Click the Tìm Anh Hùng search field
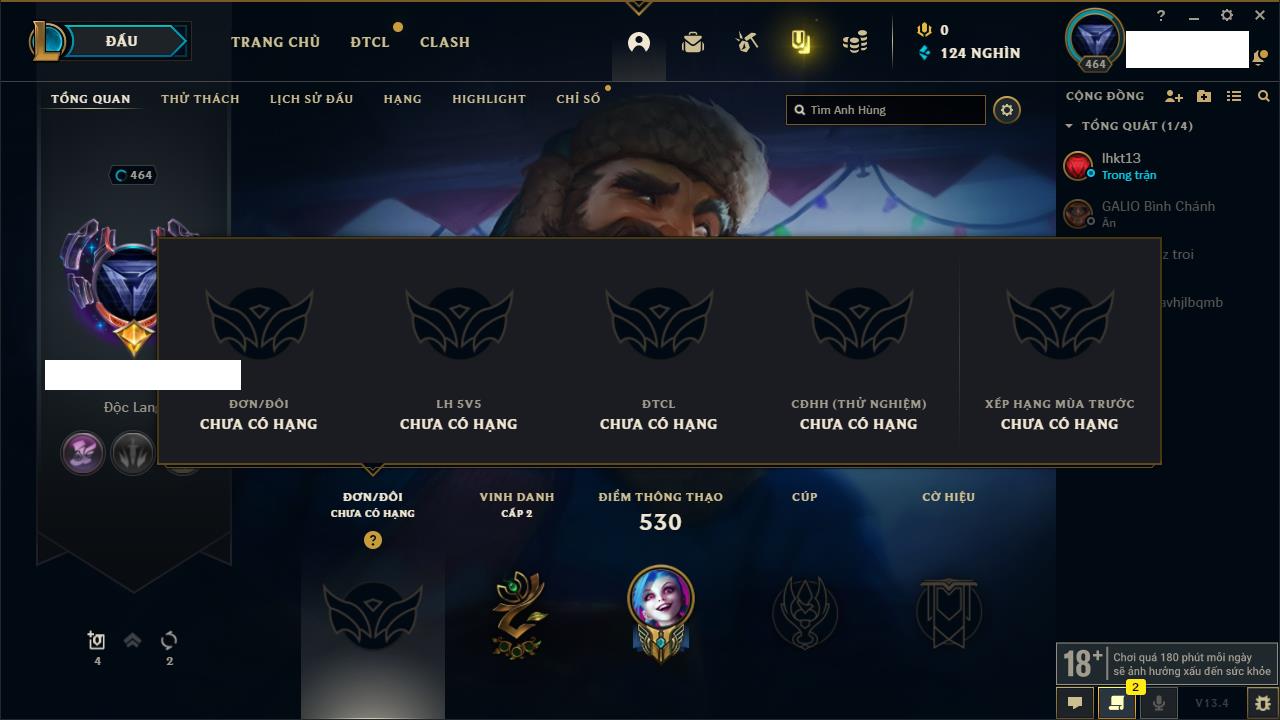This screenshot has width=1280, height=720. pos(886,110)
